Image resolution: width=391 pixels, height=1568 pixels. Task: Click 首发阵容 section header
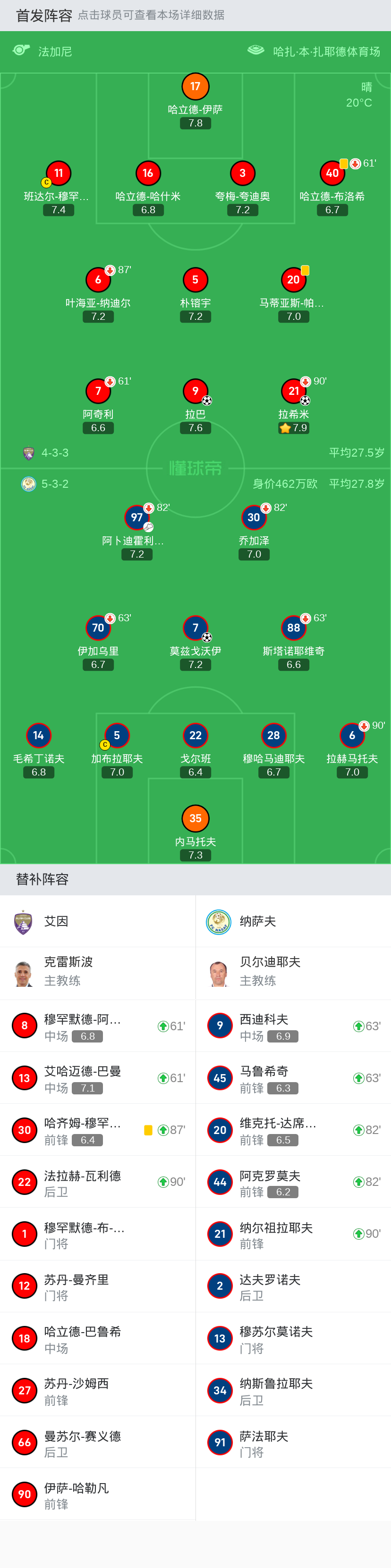(44, 16)
